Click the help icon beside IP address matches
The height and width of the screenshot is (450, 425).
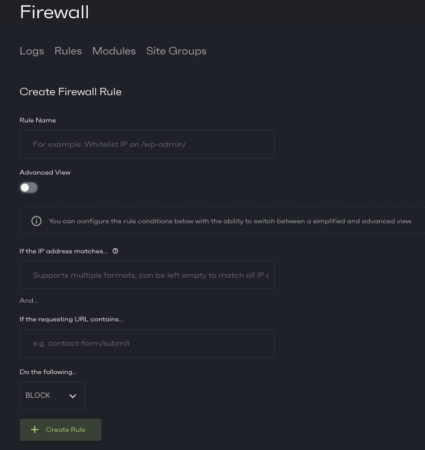point(115,251)
